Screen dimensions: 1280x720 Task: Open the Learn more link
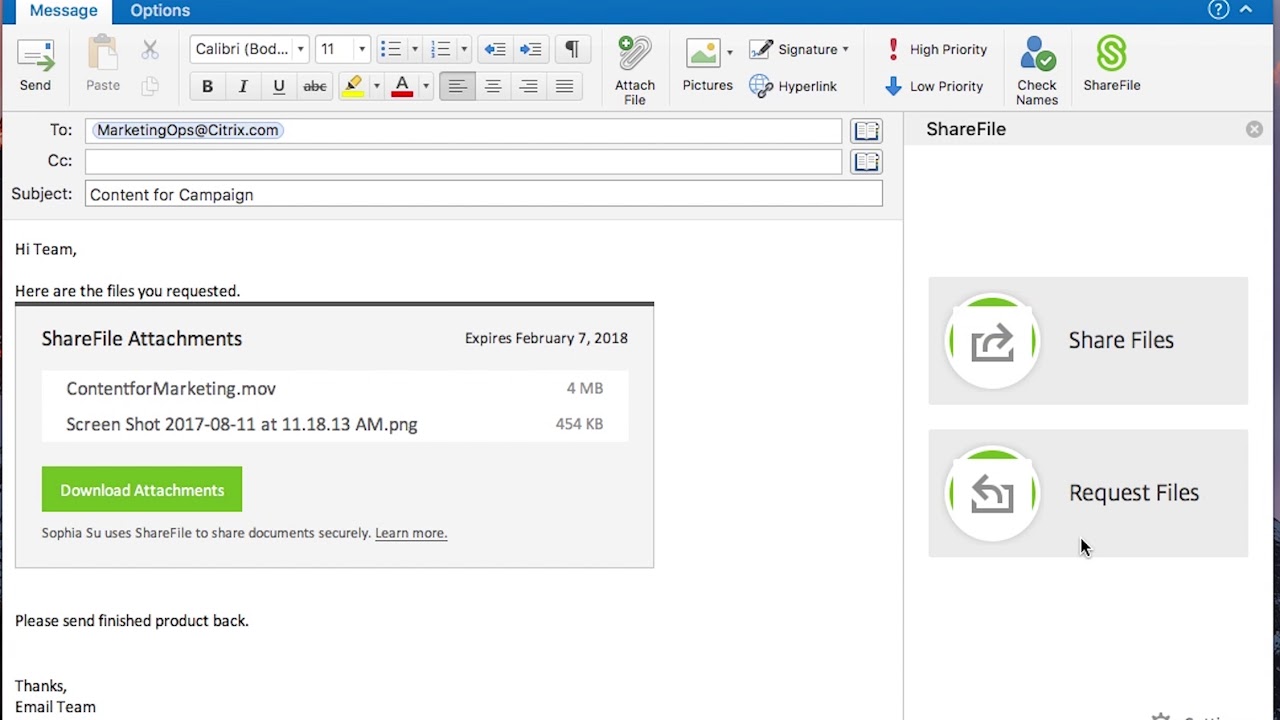[411, 533]
